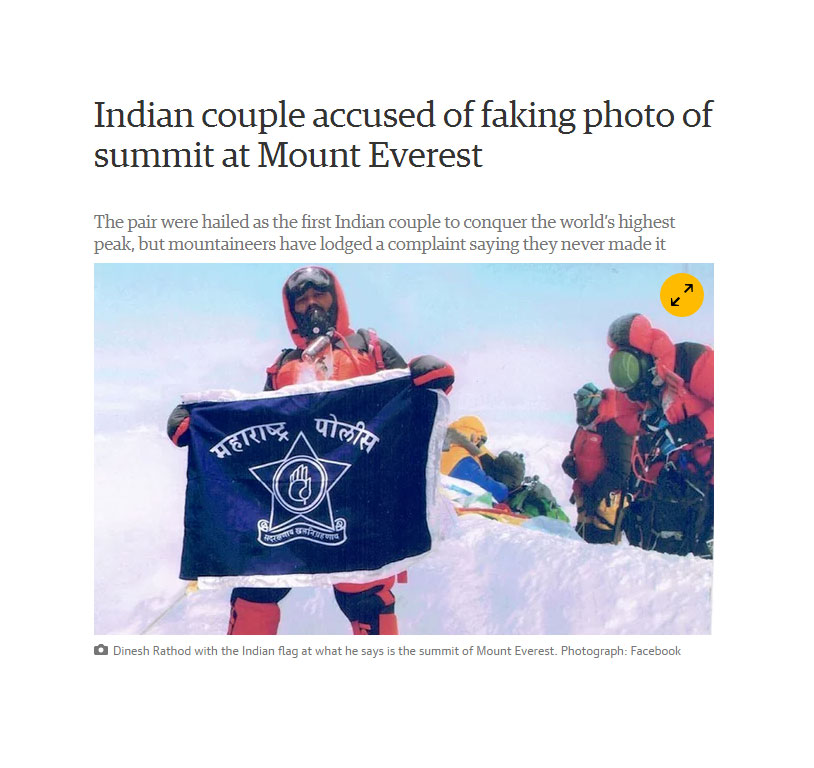Expand the photo with the yellow fullscreen button
The image size is (814, 768).
point(681,295)
